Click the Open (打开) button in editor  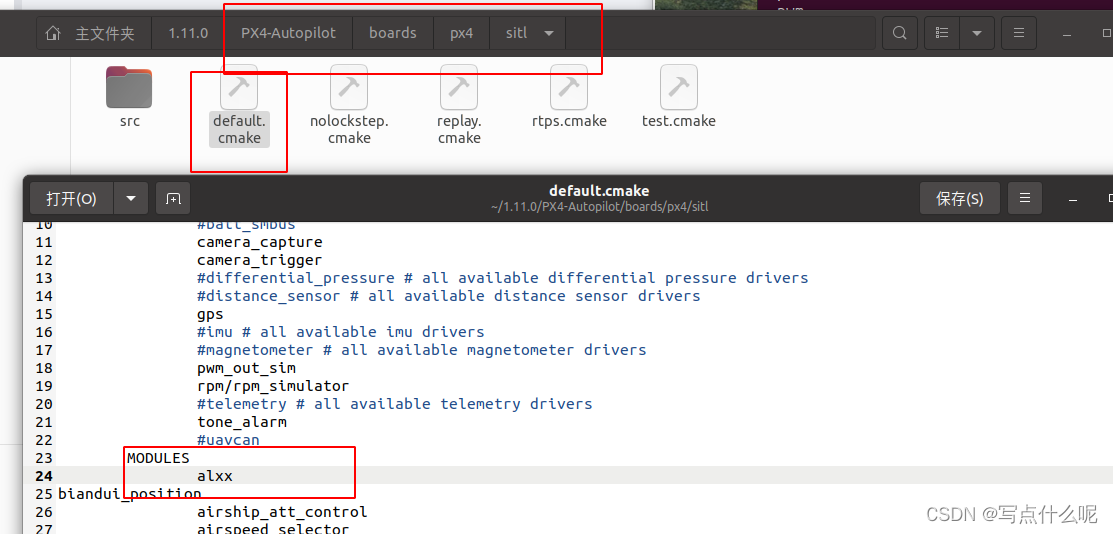point(71,198)
